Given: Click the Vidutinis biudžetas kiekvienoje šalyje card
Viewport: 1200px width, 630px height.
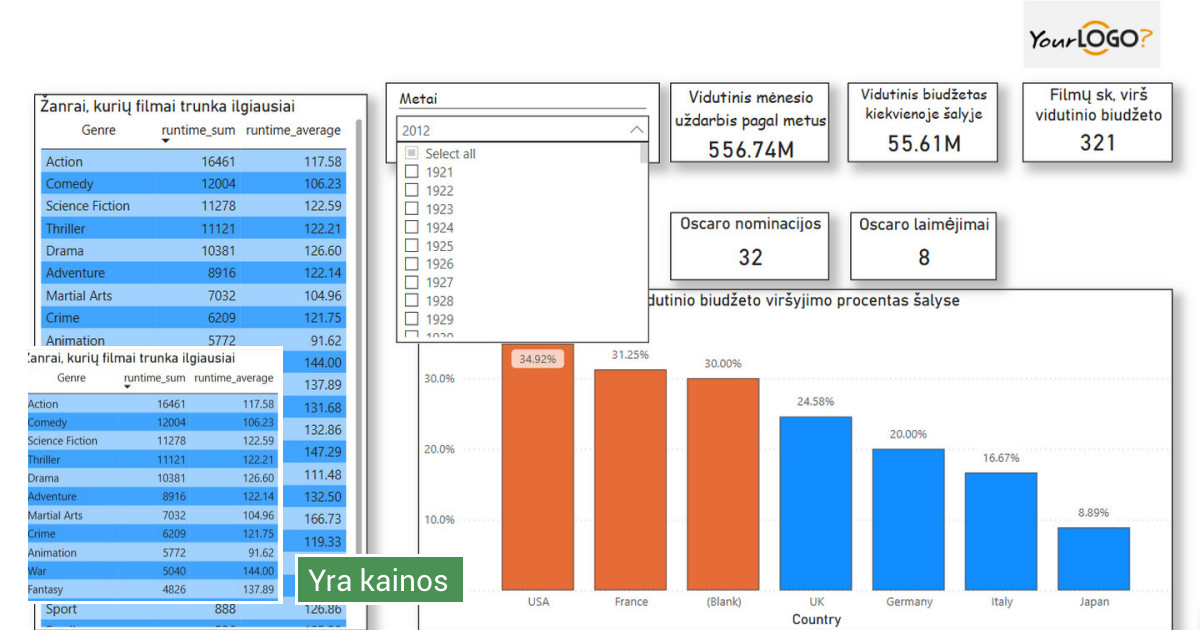Looking at the screenshot, I should click(x=922, y=121).
